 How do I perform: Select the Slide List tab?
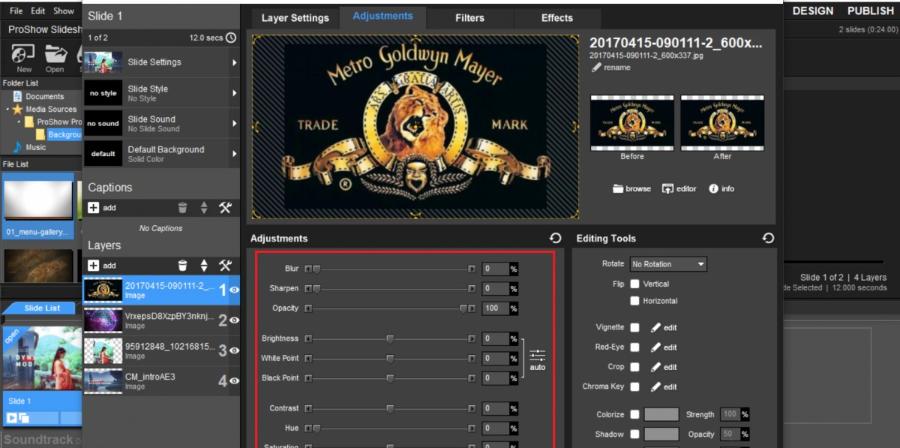42,308
